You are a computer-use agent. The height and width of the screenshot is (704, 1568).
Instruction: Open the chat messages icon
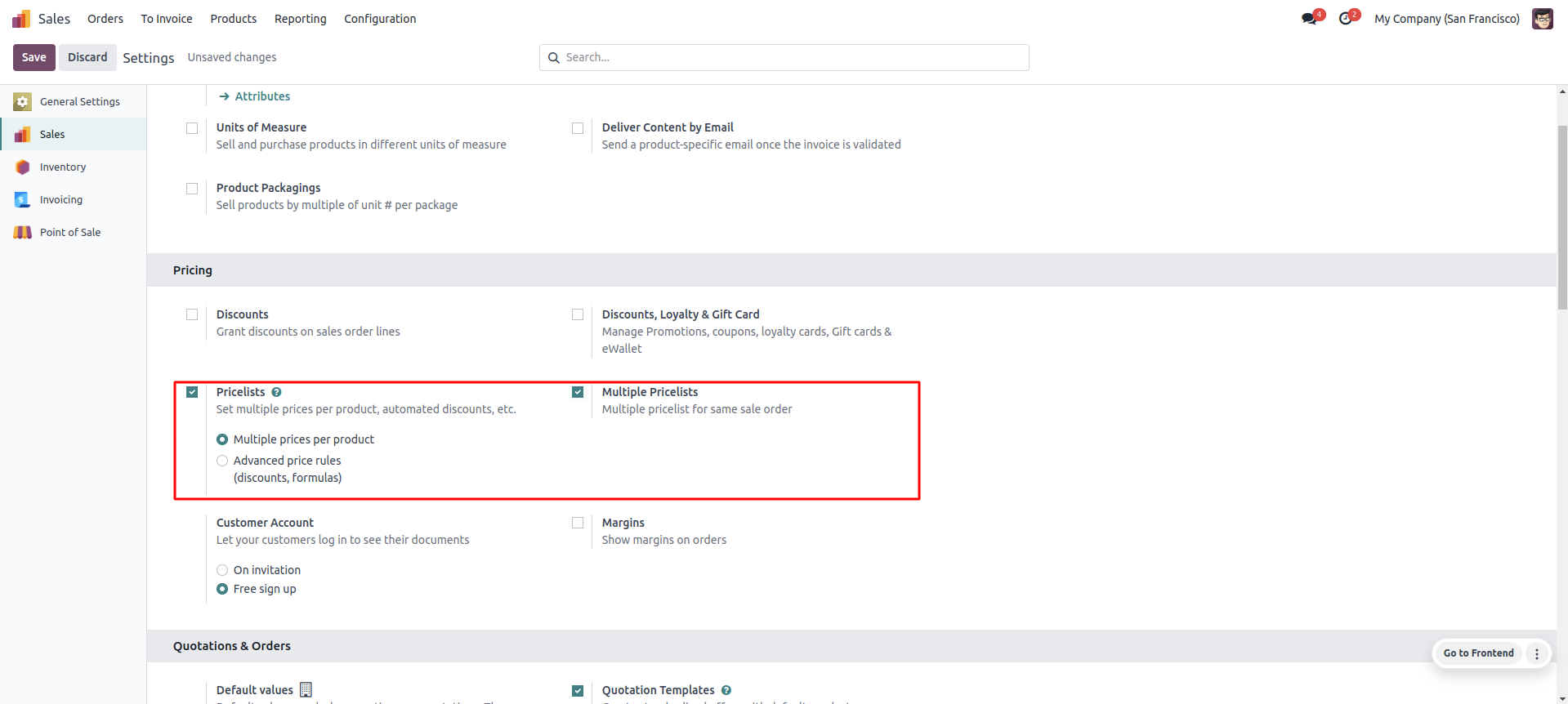tap(1309, 19)
